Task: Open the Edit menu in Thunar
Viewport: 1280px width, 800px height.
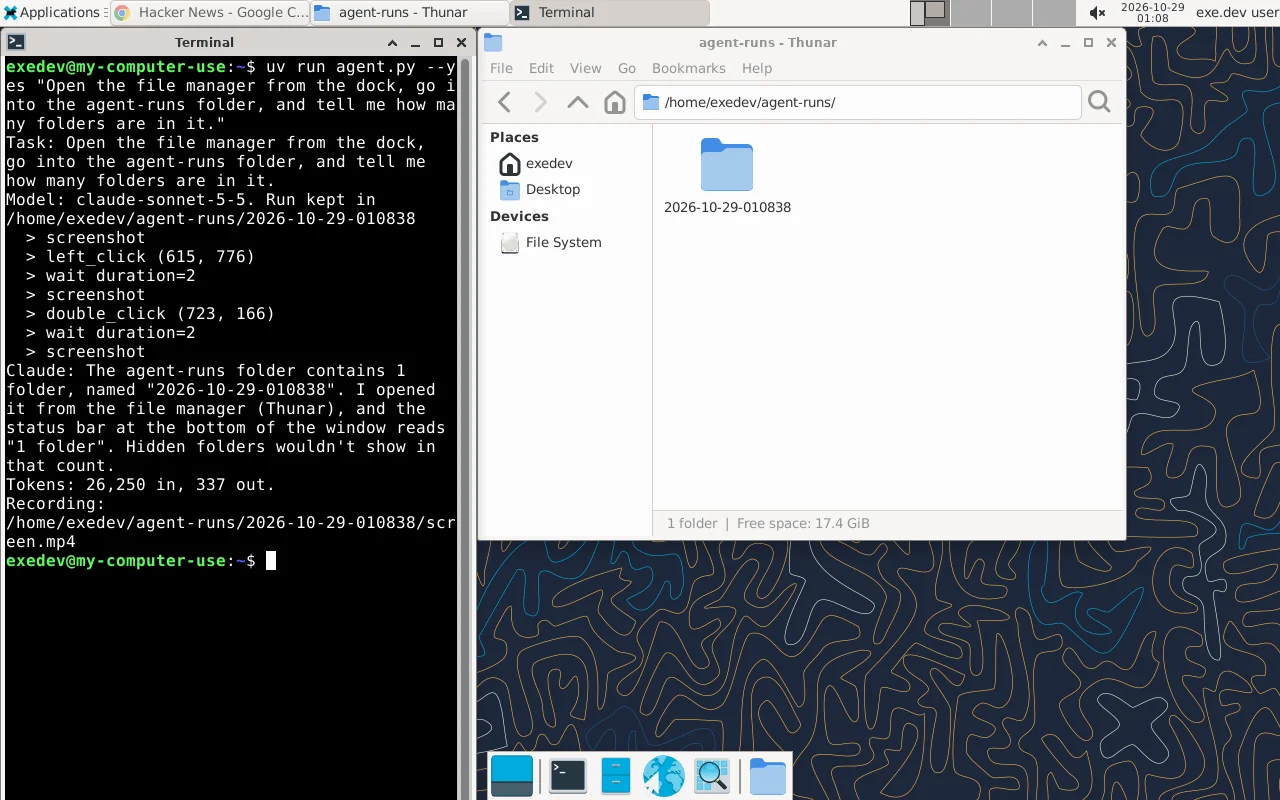Action: coord(541,68)
